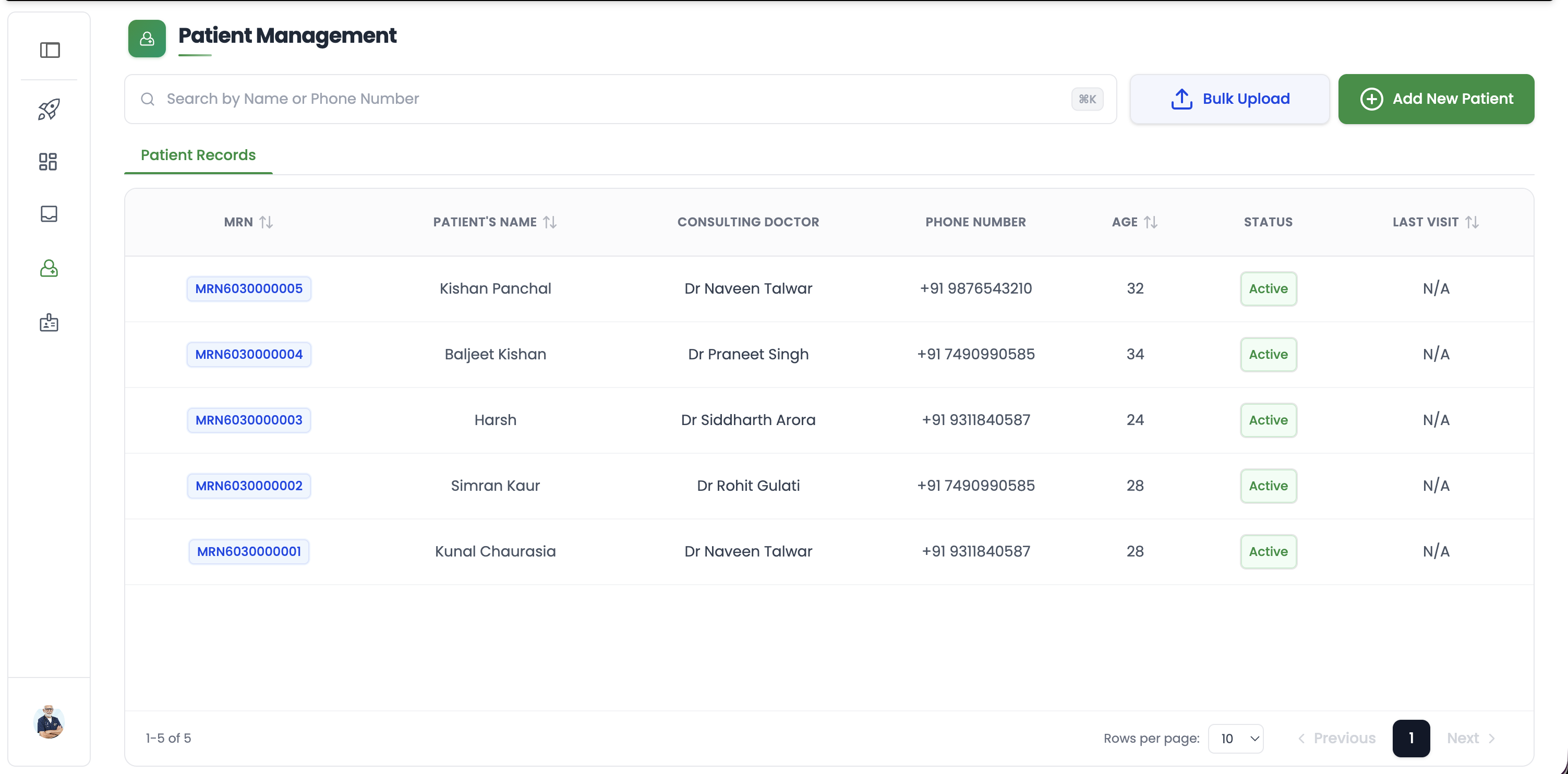
Task: Open the rocket launch icon in sidebar
Action: tap(50, 109)
